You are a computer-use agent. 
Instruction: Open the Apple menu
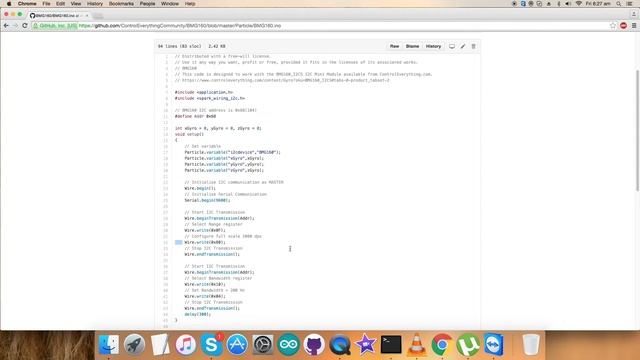coord(9,4)
